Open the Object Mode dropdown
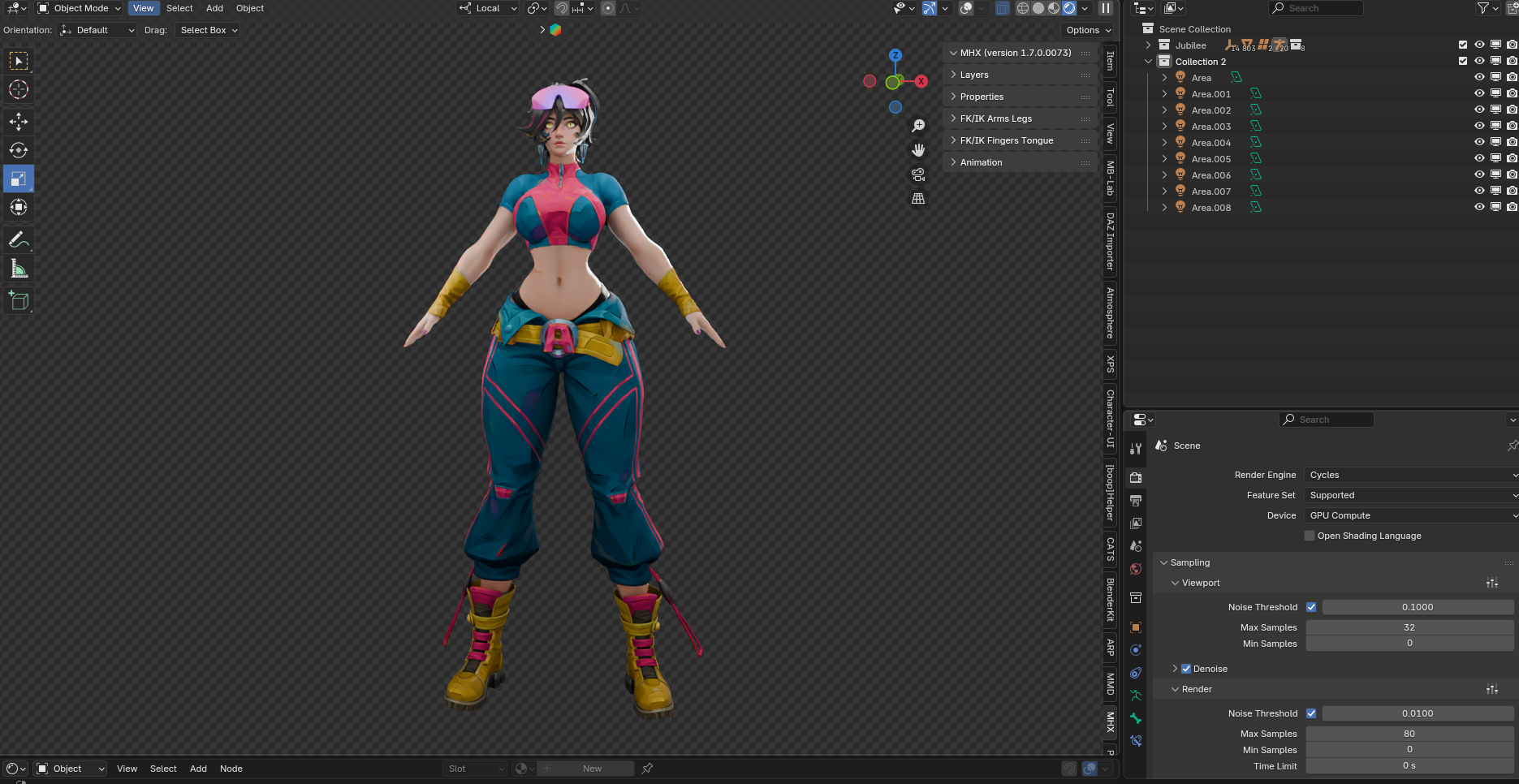 [x=80, y=8]
